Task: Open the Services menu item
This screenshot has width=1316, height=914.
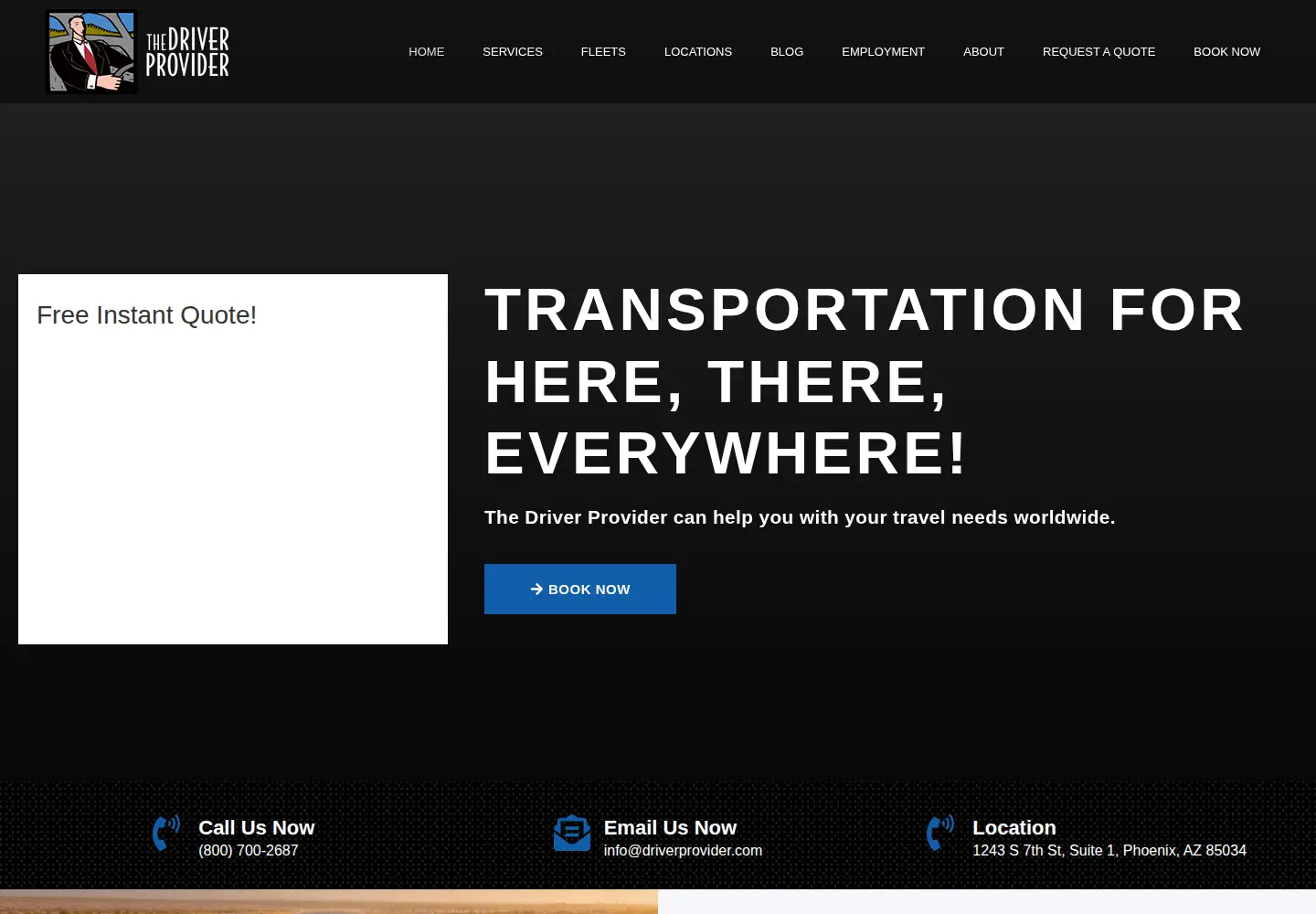Action: click(513, 52)
